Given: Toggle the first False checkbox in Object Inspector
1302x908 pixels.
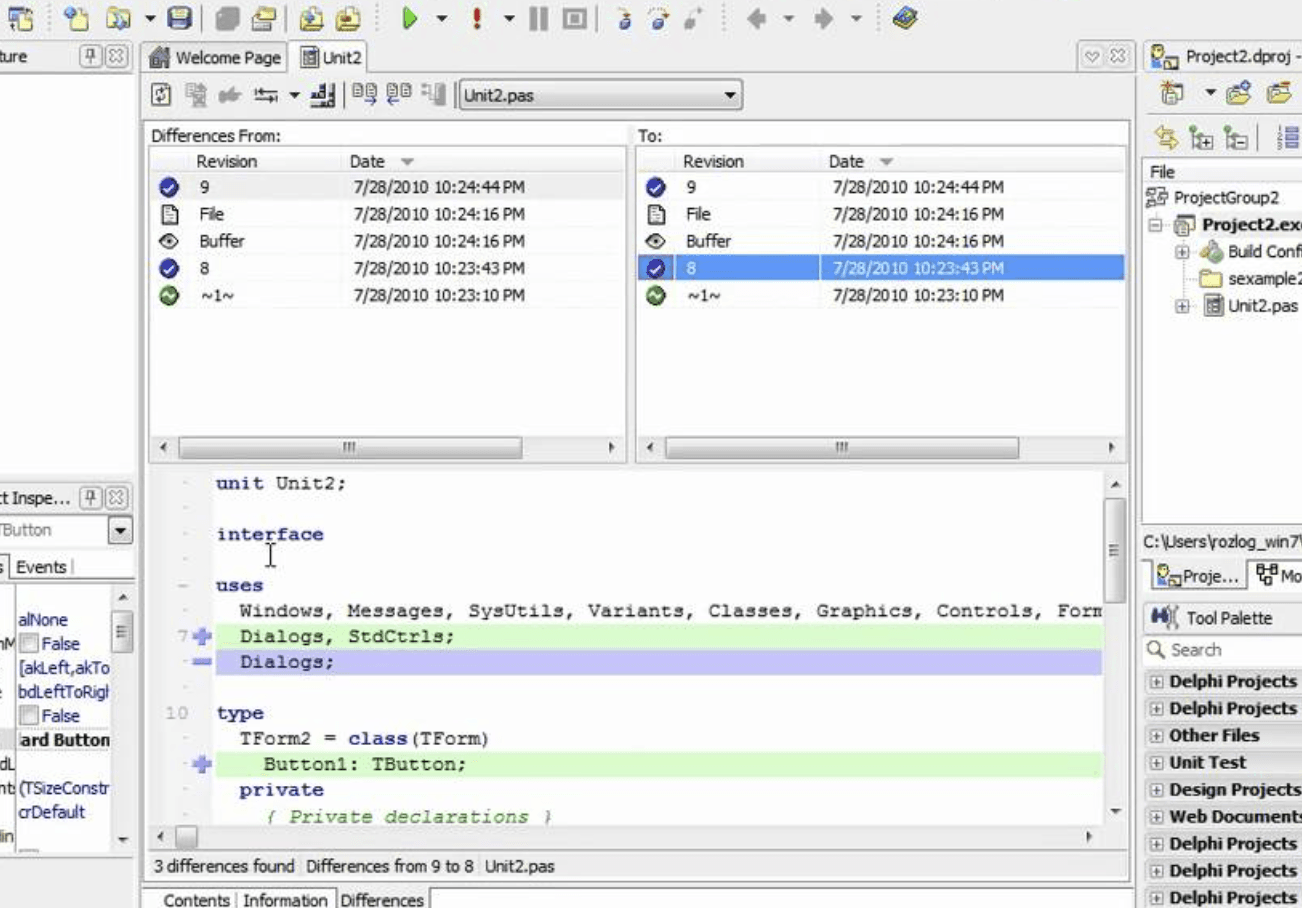Looking at the screenshot, I should (29, 644).
